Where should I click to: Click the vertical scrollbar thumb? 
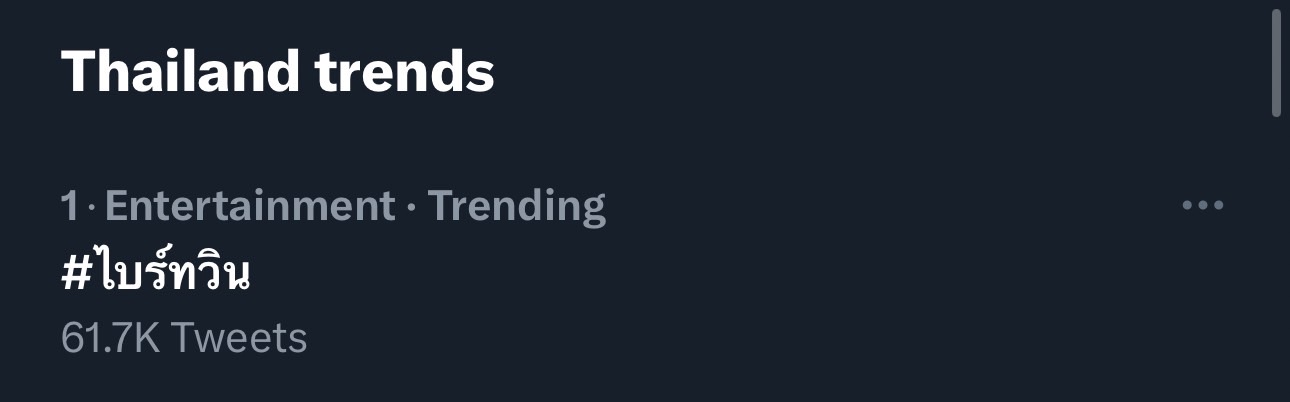click(1276, 66)
